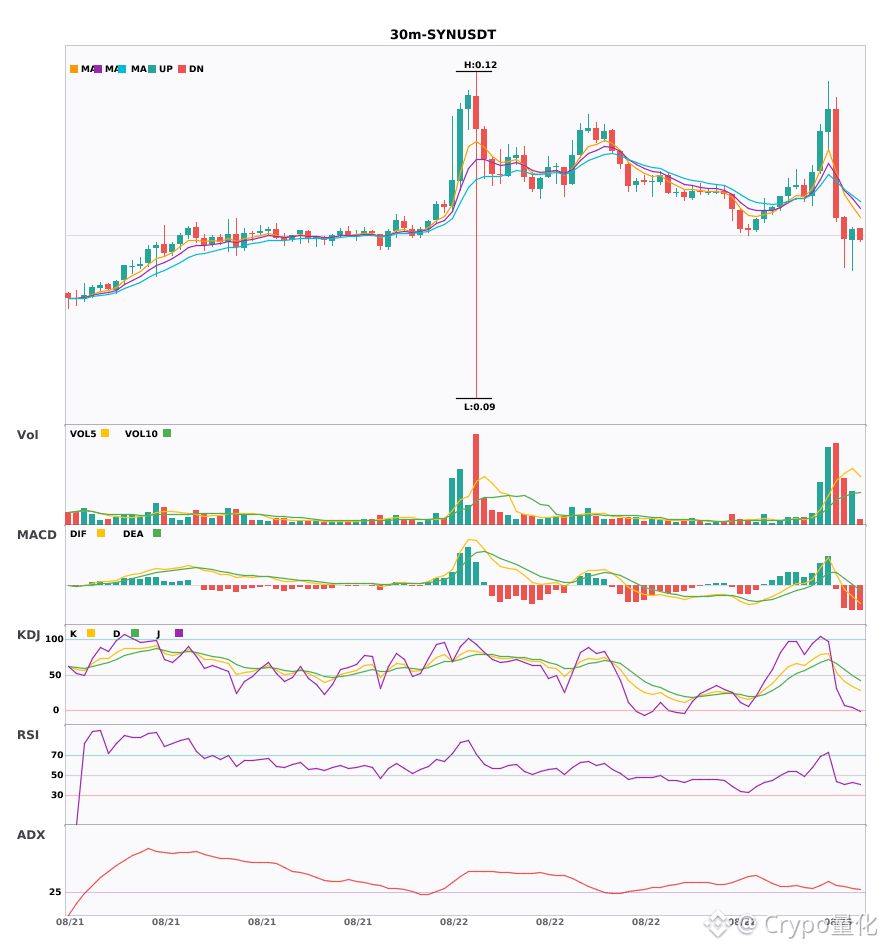
Task: Click the yellow VOL5 swatch
Action: [105, 433]
